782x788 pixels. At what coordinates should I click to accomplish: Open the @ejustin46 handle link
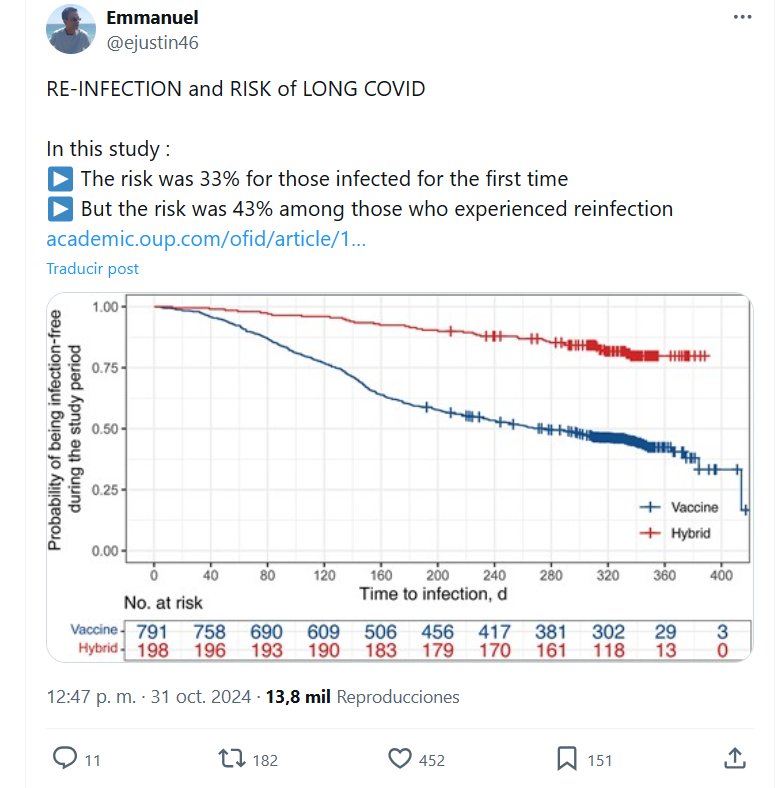152,41
